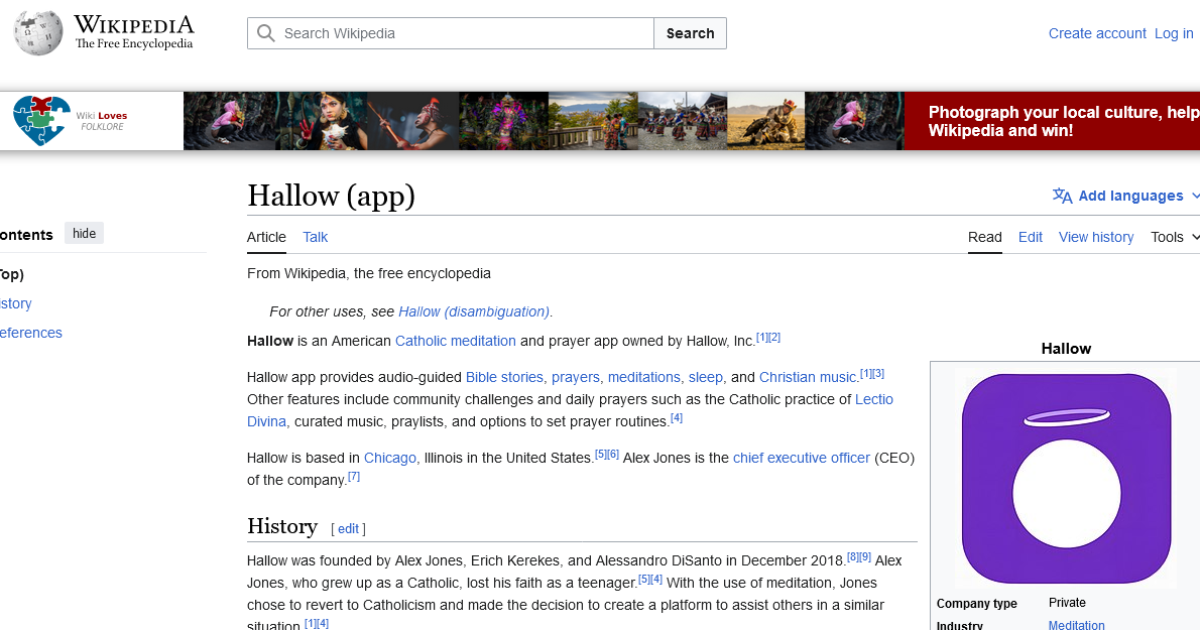Screen dimensions: 1200x630
Task: Open the View history tab
Action: [x=1096, y=237]
